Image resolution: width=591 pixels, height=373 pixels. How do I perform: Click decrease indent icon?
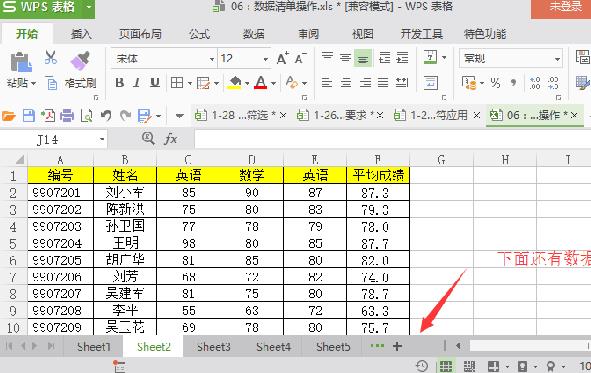pyautogui.click(x=384, y=57)
